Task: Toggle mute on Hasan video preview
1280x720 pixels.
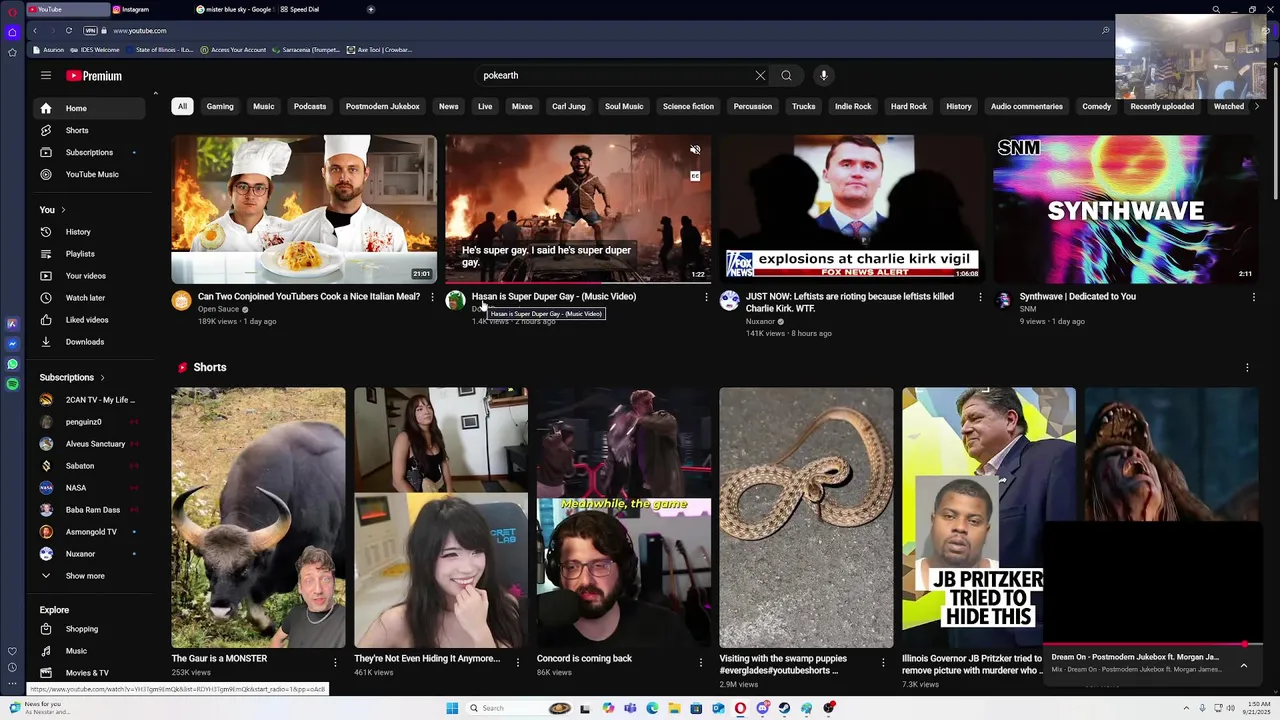Action: point(695,150)
